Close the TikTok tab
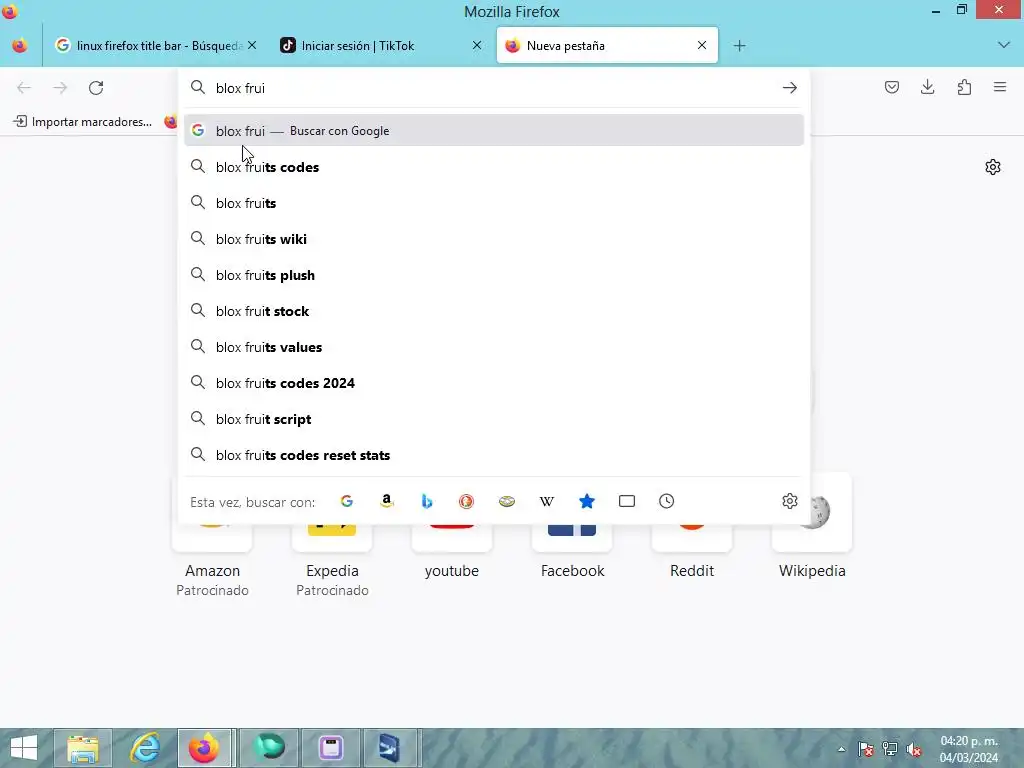Screen dimensions: 1024x768 point(477,46)
